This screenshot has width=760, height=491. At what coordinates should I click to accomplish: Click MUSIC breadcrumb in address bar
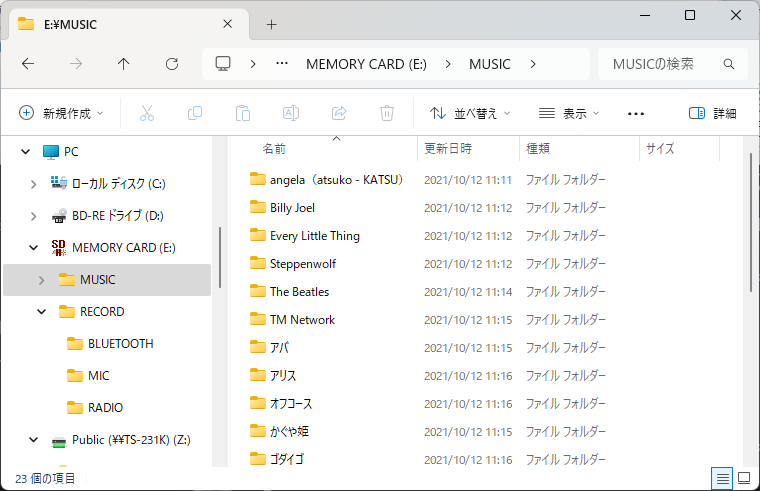[490, 64]
